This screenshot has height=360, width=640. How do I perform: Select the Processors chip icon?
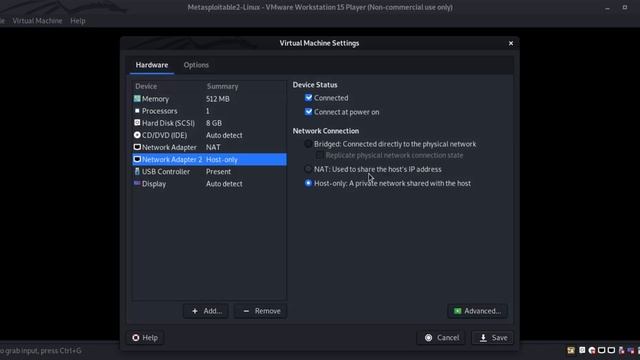pos(137,111)
